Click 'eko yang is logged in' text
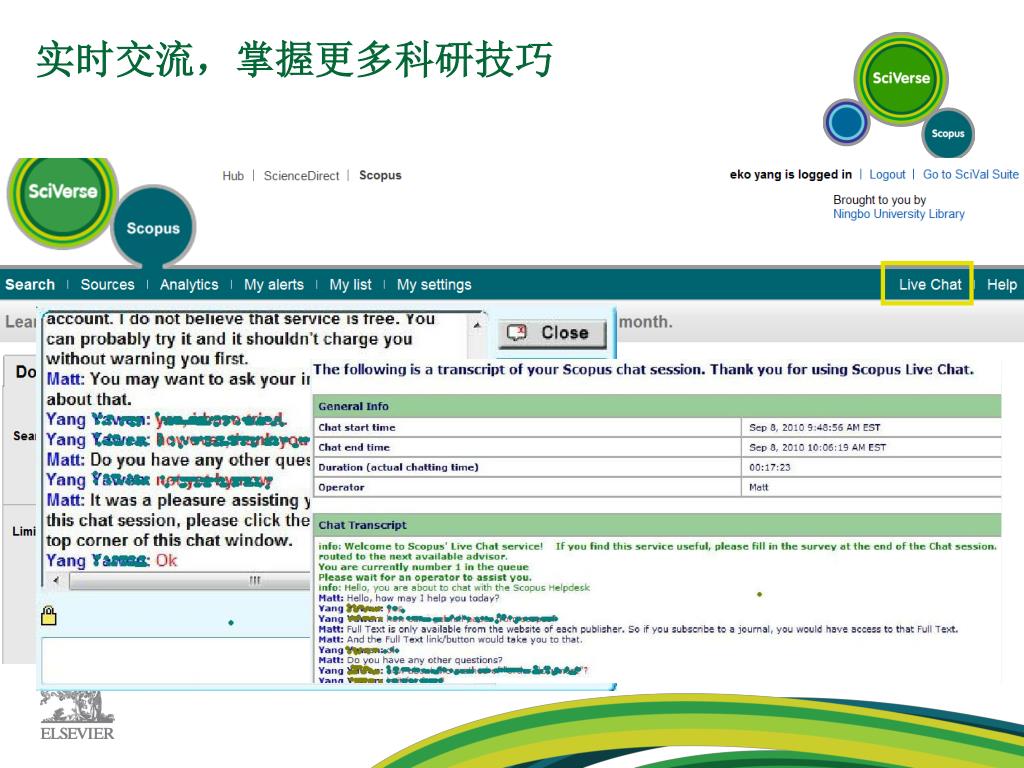The height and width of the screenshot is (768, 1024). click(x=790, y=174)
